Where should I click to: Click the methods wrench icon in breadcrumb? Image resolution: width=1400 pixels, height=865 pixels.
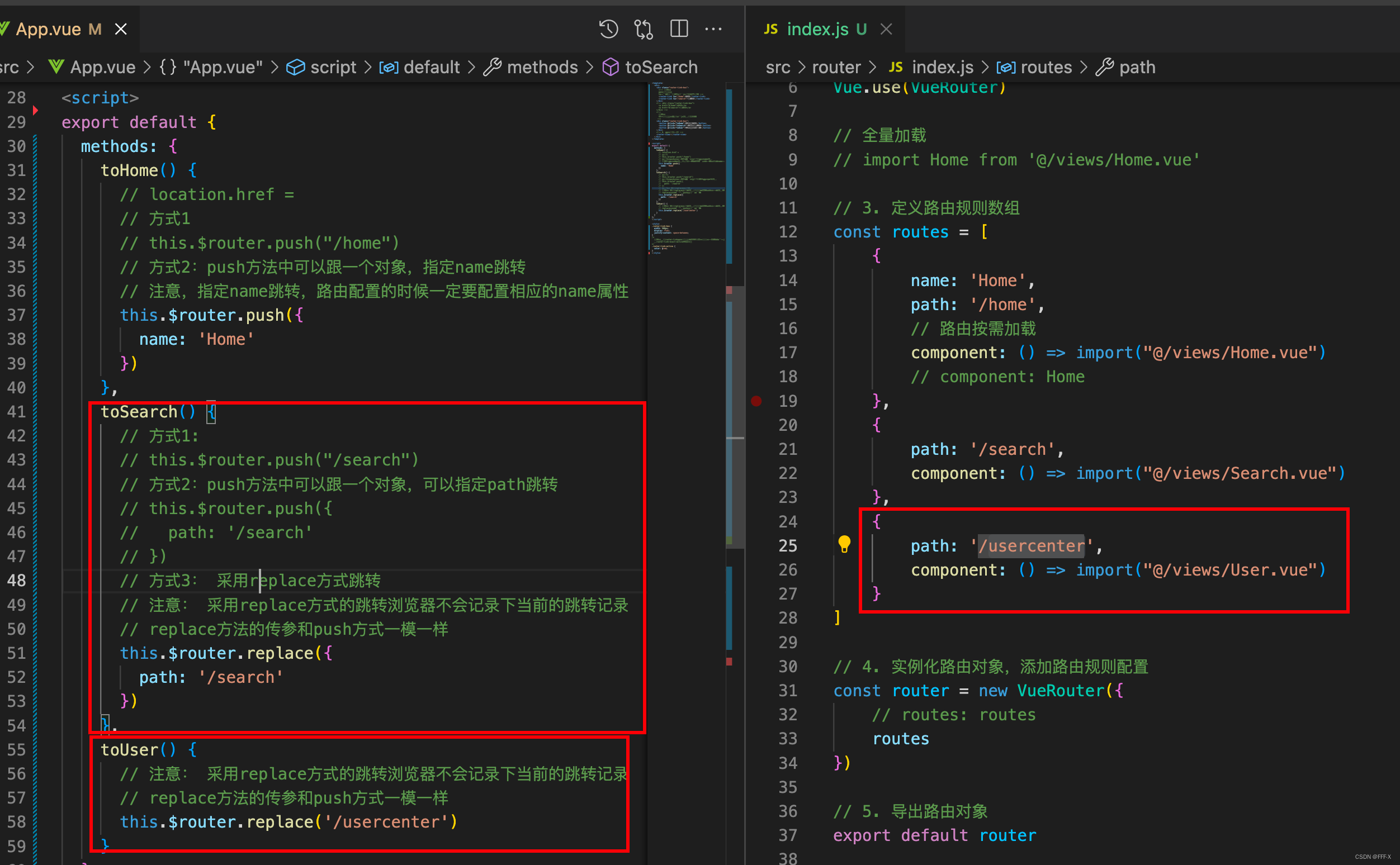click(491, 68)
